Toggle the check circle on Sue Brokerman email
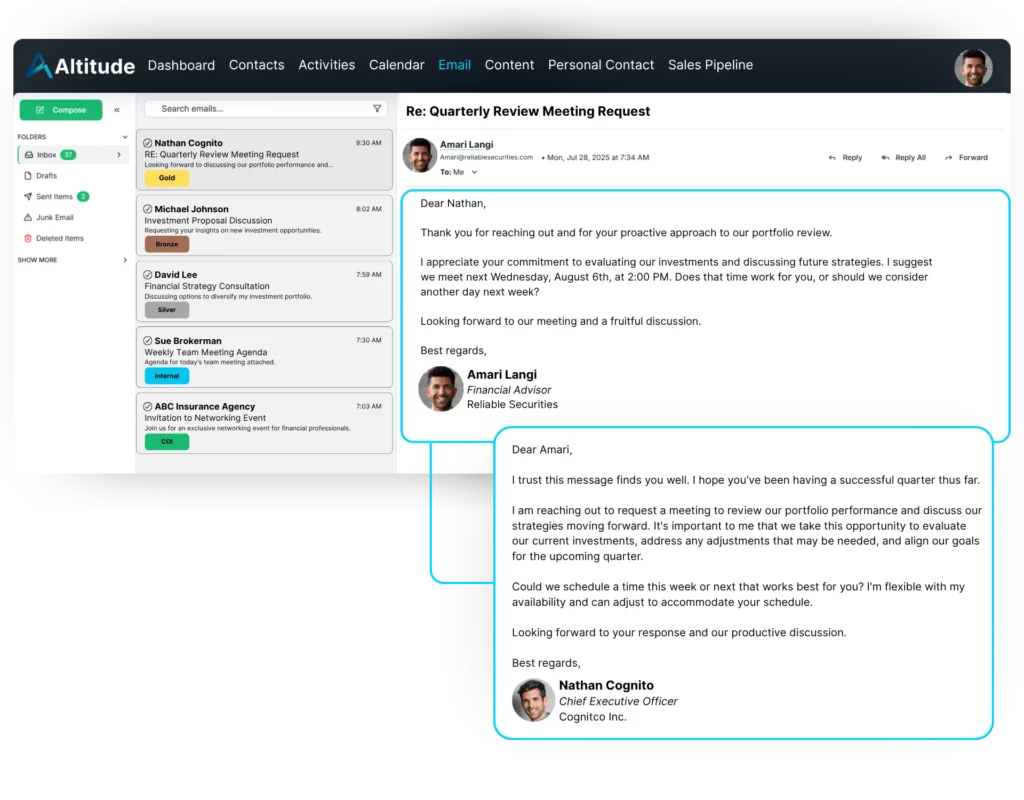The image size is (1024, 800). tap(148, 341)
